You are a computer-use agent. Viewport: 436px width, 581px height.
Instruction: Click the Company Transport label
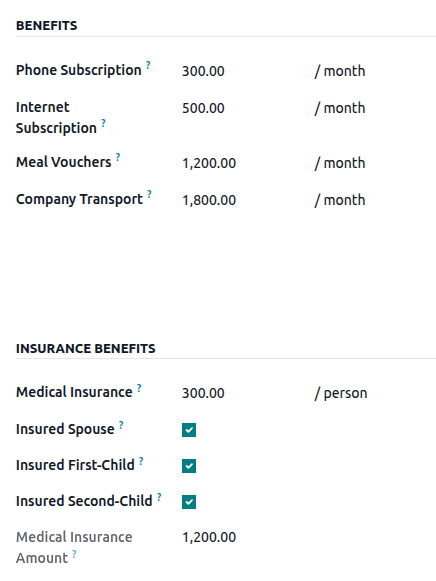(79, 199)
